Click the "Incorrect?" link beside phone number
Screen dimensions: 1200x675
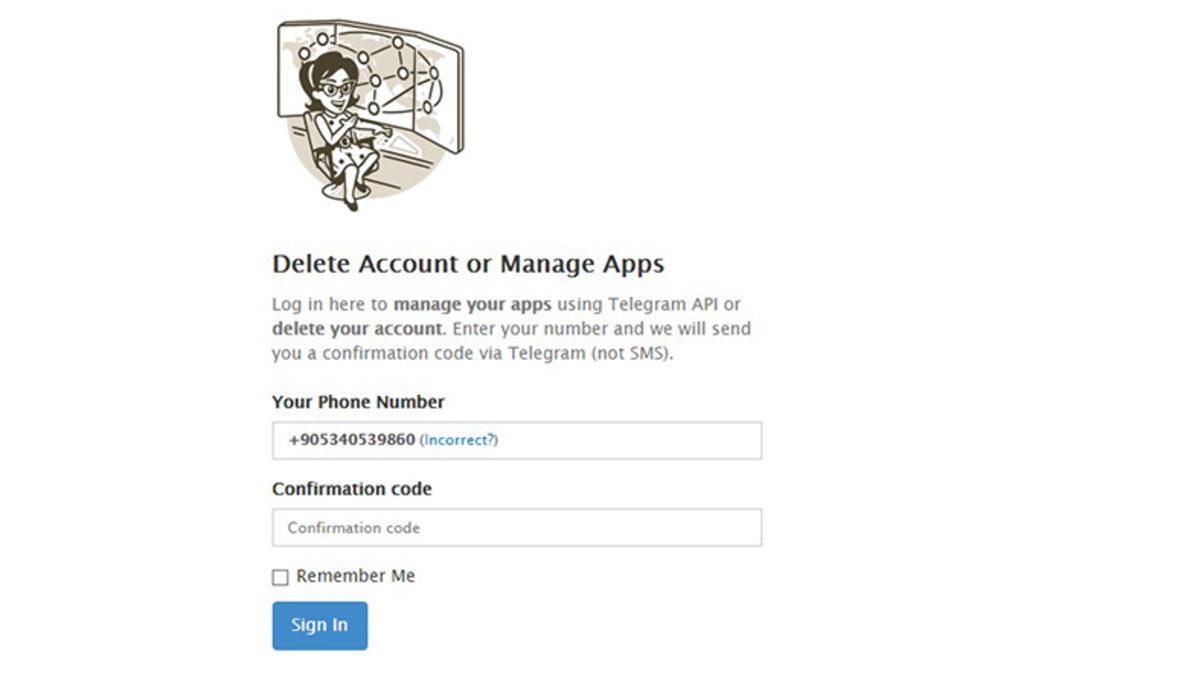pyautogui.click(x=459, y=440)
